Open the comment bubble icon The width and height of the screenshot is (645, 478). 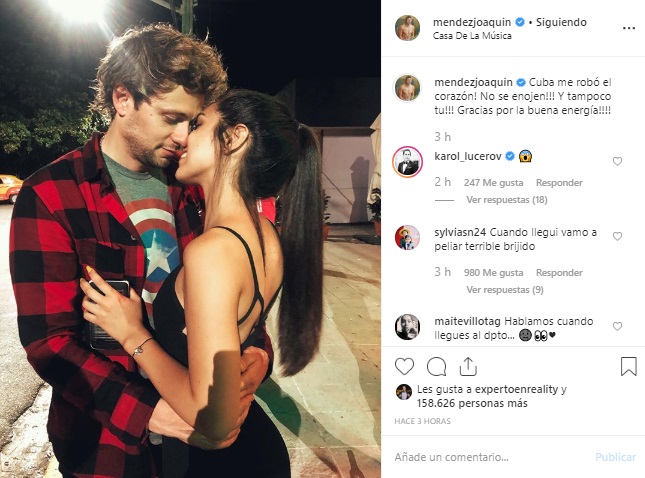point(436,366)
